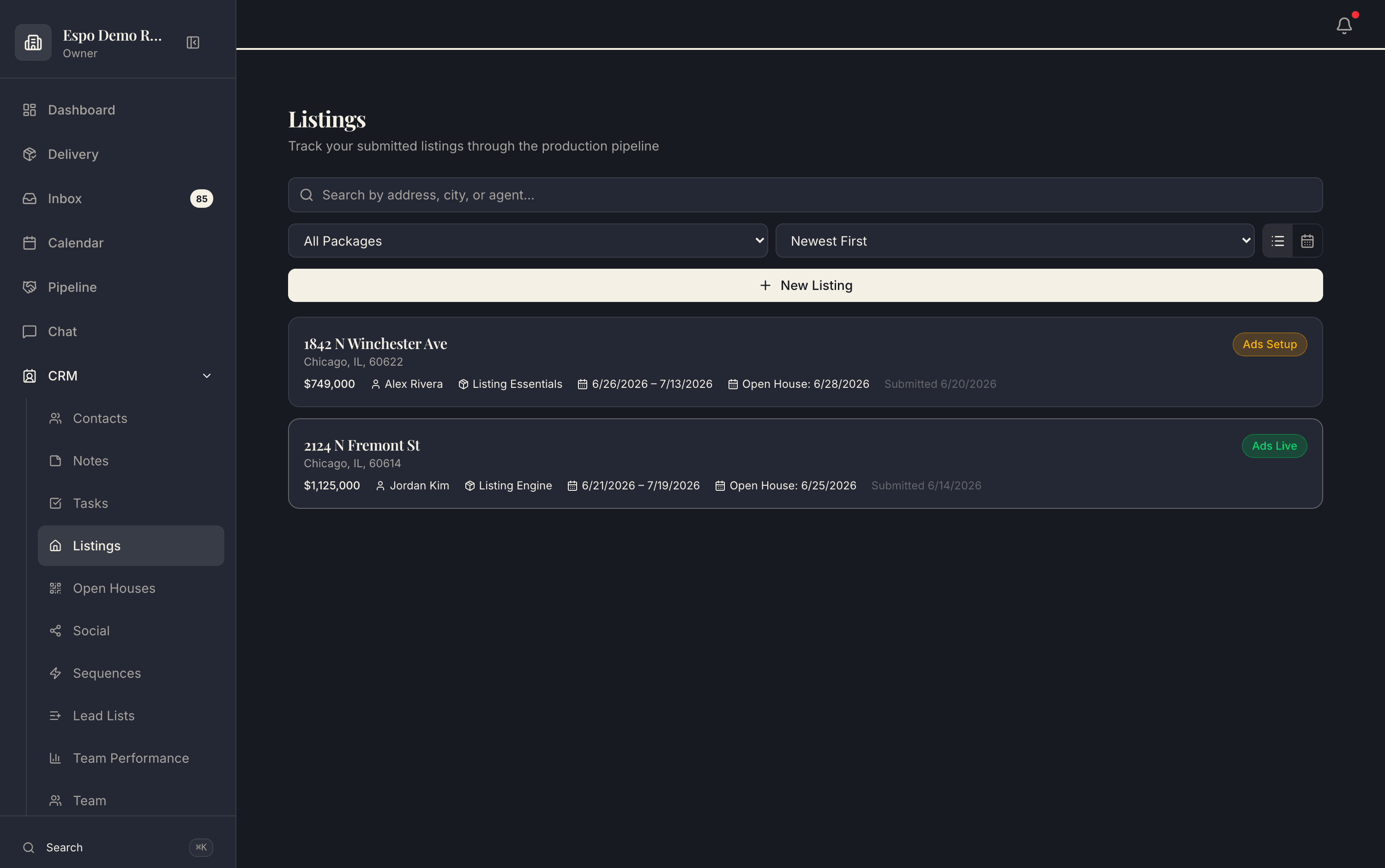This screenshot has height=868, width=1385.
Task: Open sidebar Search with ⌘K shortcut badge
Action: (x=118, y=847)
